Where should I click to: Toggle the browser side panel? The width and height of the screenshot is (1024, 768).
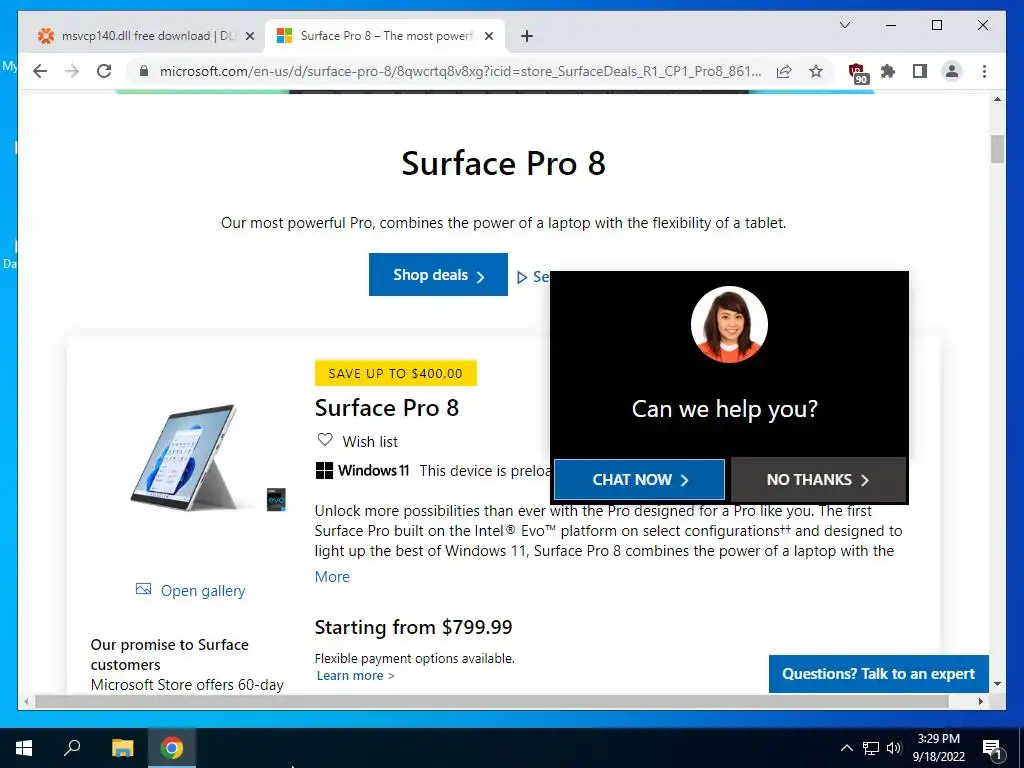point(920,71)
